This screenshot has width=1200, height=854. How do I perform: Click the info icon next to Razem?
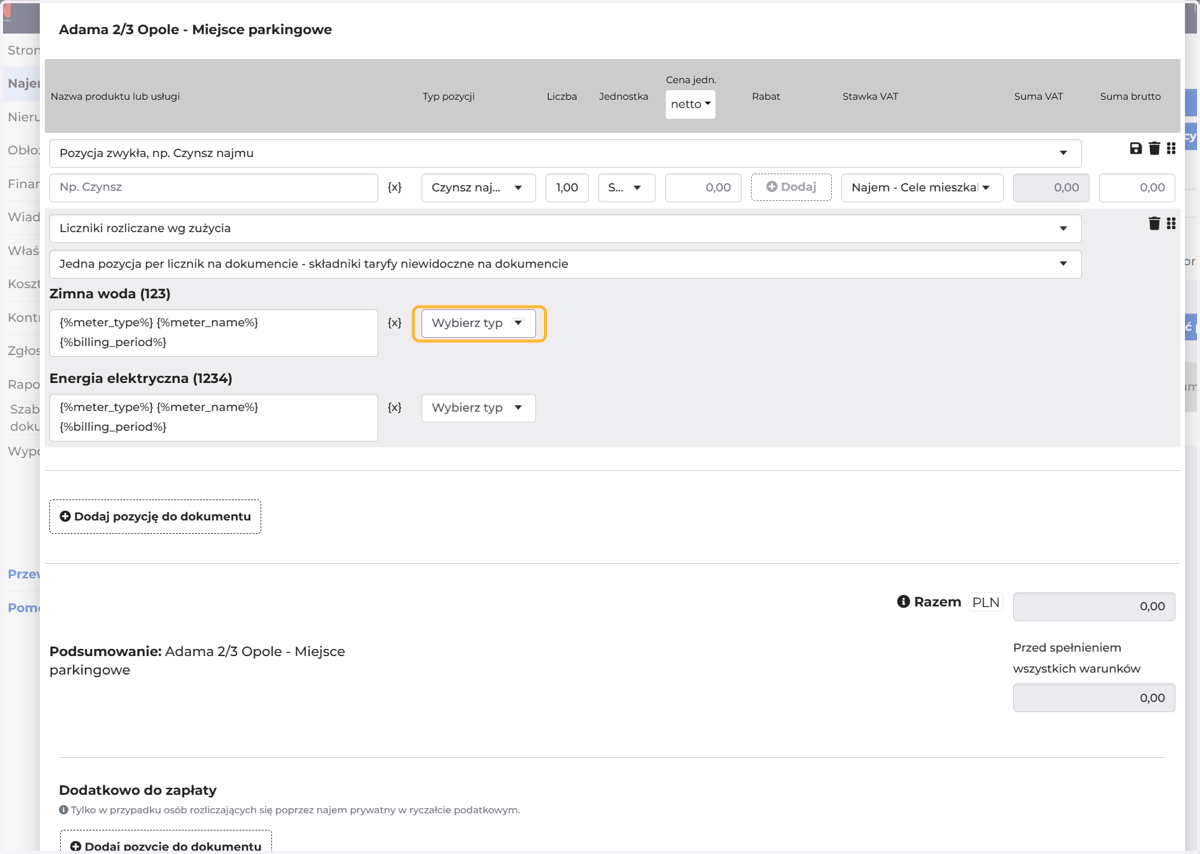[903, 602]
